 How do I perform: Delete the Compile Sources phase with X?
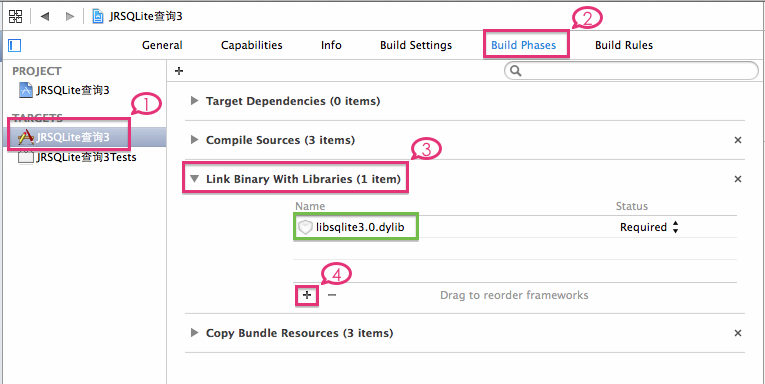(738, 140)
